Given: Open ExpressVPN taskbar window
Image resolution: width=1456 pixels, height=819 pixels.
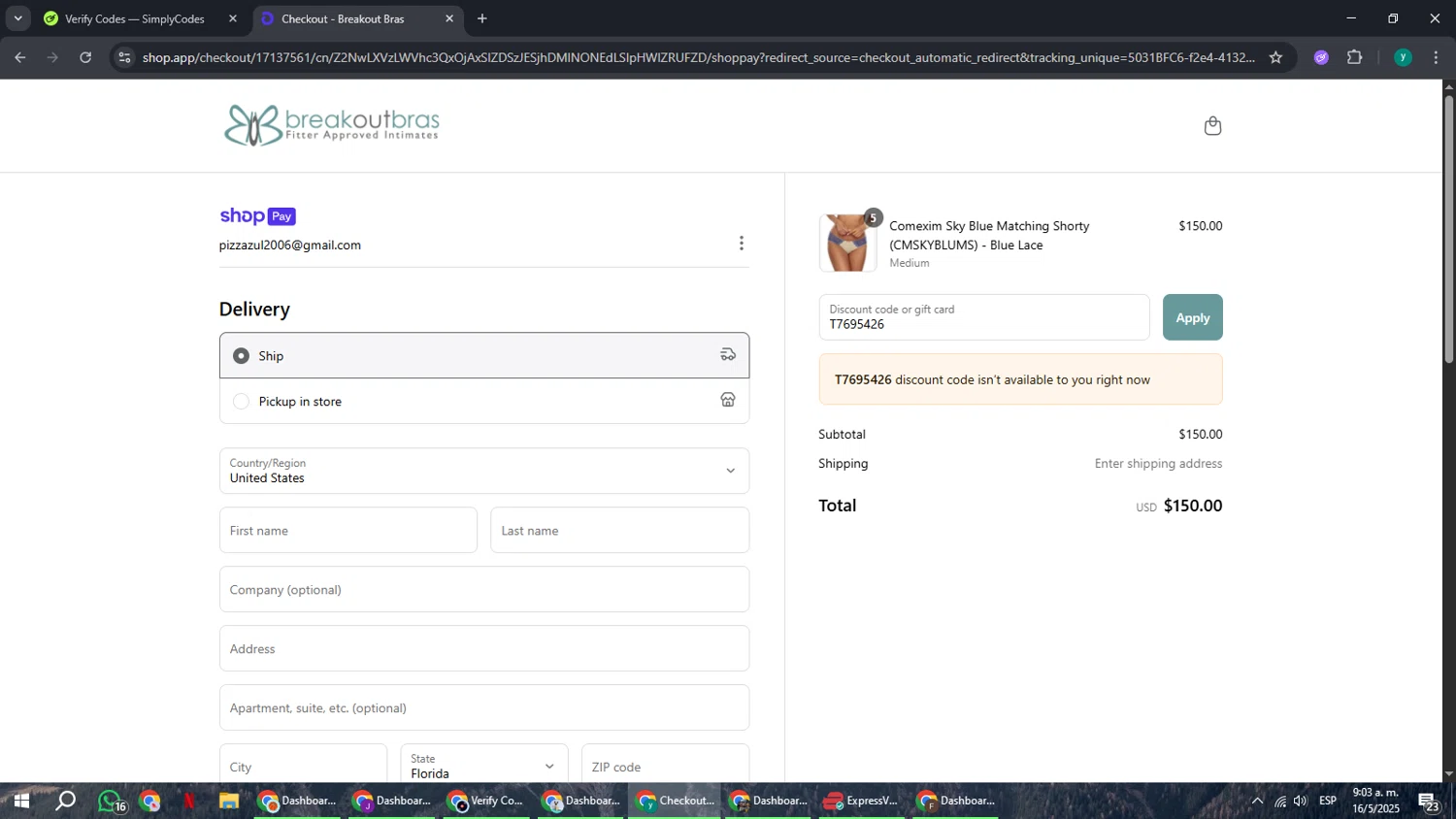Looking at the screenshot, I should [x=861, y=802].
